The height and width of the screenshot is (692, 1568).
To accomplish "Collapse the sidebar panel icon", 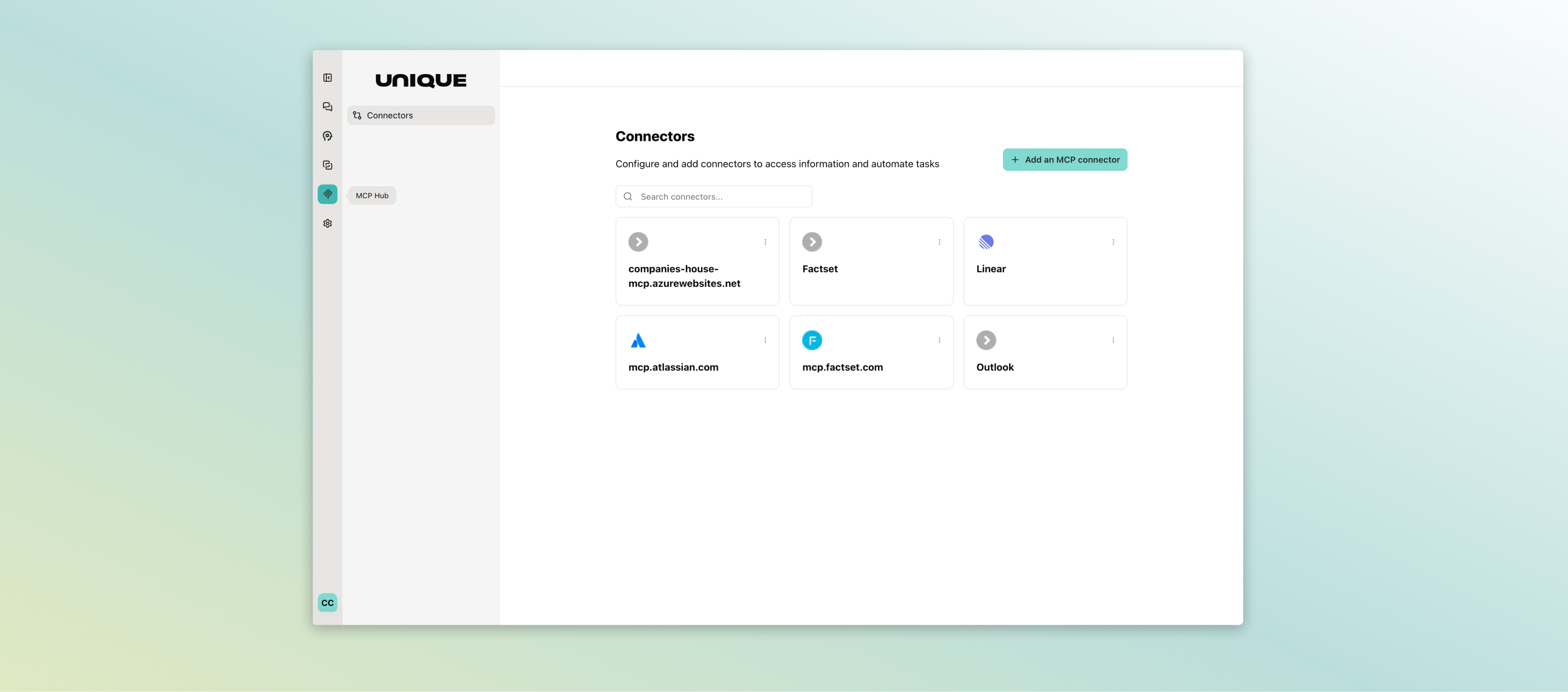I will tap(328, 78).
